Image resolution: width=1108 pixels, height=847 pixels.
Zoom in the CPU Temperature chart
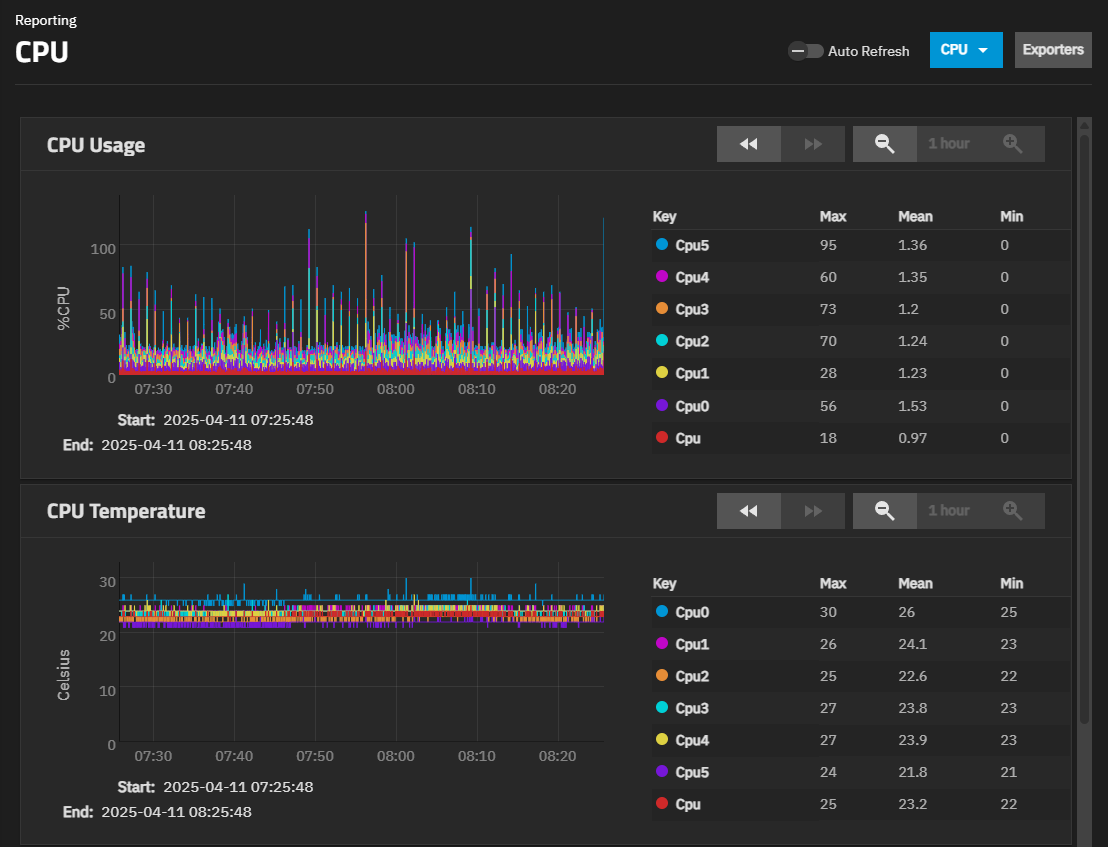(1012, 511)
